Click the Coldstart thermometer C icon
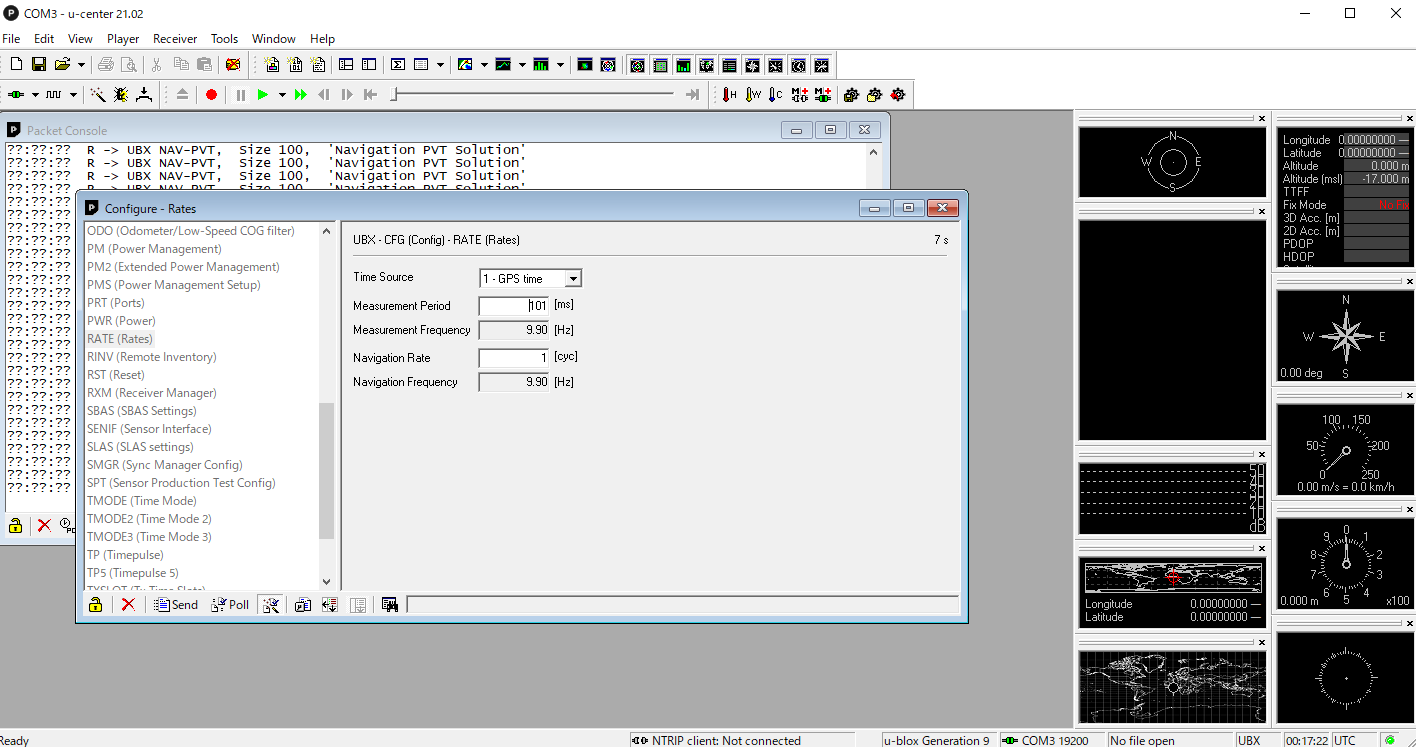Image resolution: width=1416 pixels, height=747 pixels. [775, 94]
